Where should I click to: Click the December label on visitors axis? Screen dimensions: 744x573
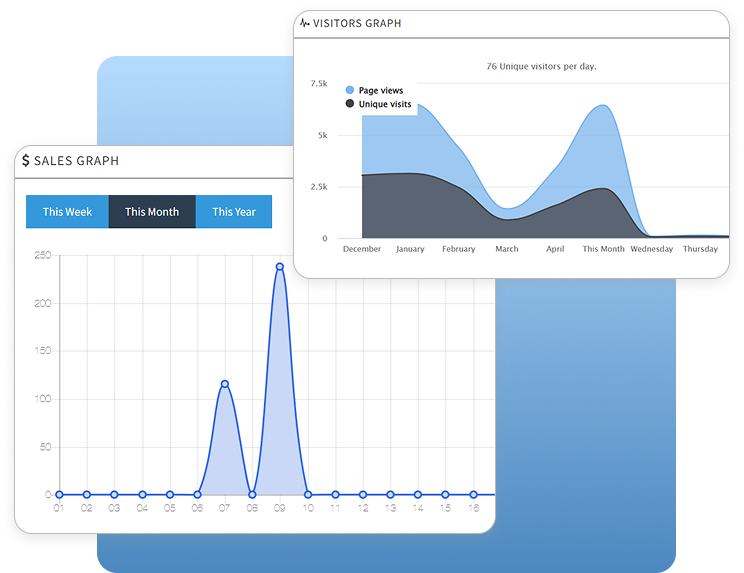(x=362, y=249)
